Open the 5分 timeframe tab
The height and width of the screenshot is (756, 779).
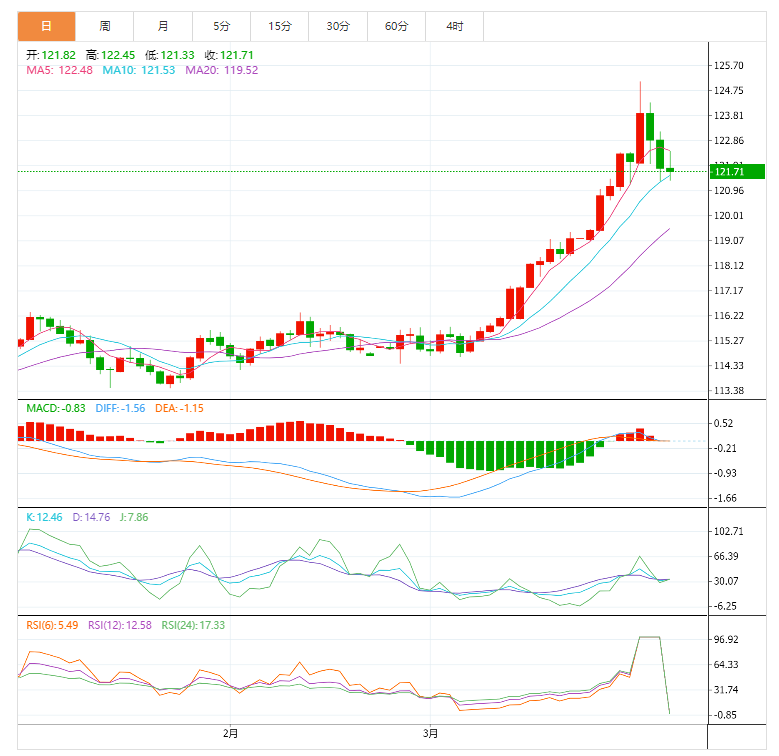(x=222, y=26)
